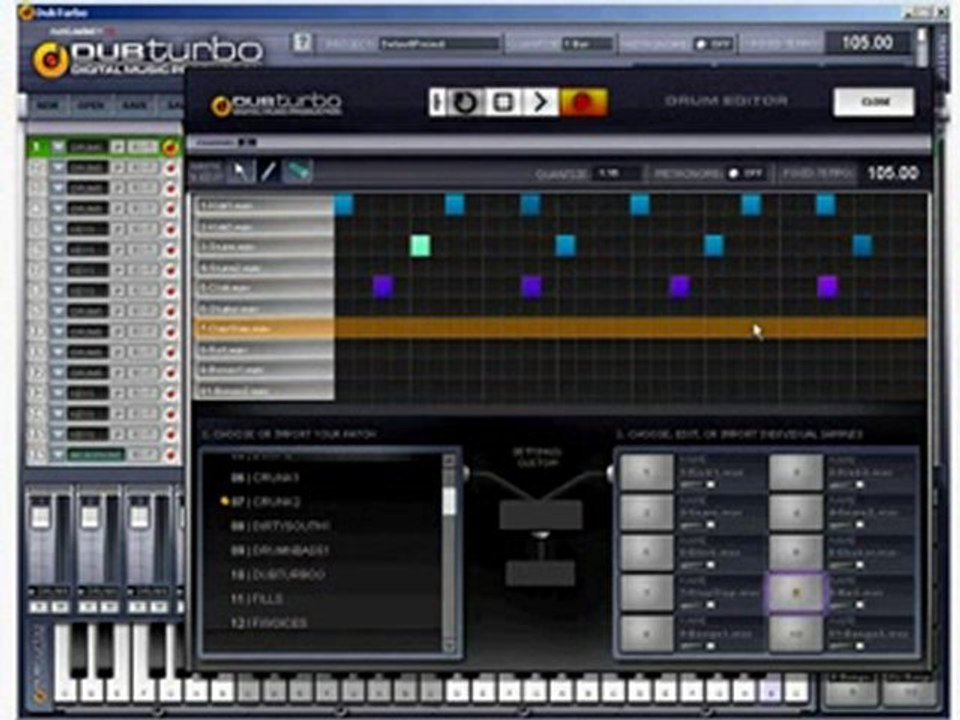Open the help question mark icon in the main window
The image size is (960, 720).
(302, 43)
